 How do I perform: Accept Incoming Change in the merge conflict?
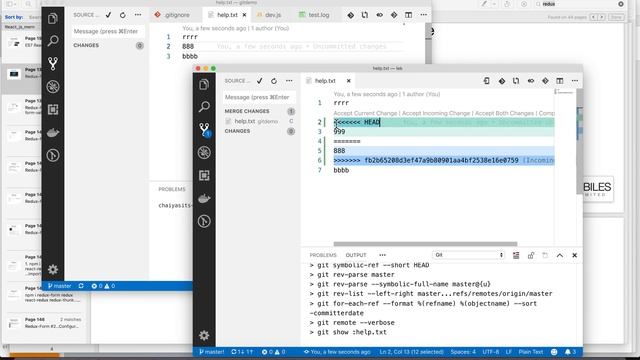click(x=436, y=113)
